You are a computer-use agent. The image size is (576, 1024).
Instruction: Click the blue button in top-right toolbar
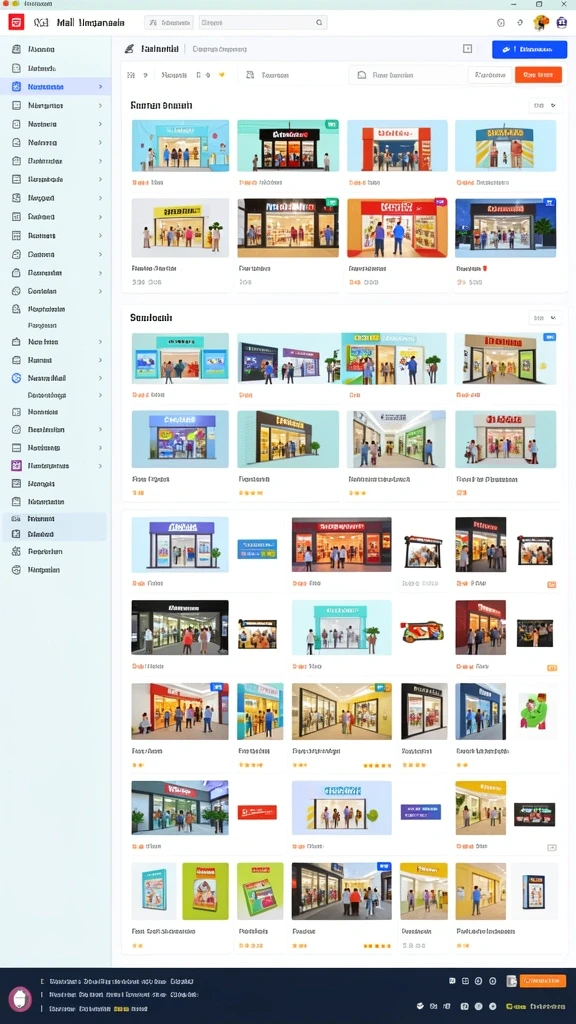click(x=530, y=49)
